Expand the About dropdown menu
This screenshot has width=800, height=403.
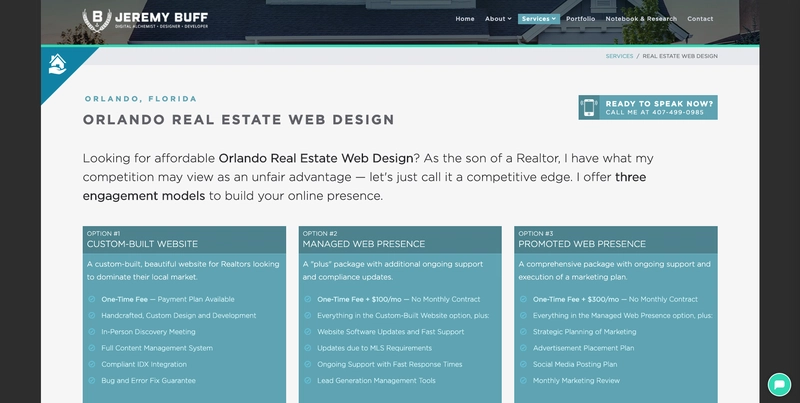coord(498,19)
